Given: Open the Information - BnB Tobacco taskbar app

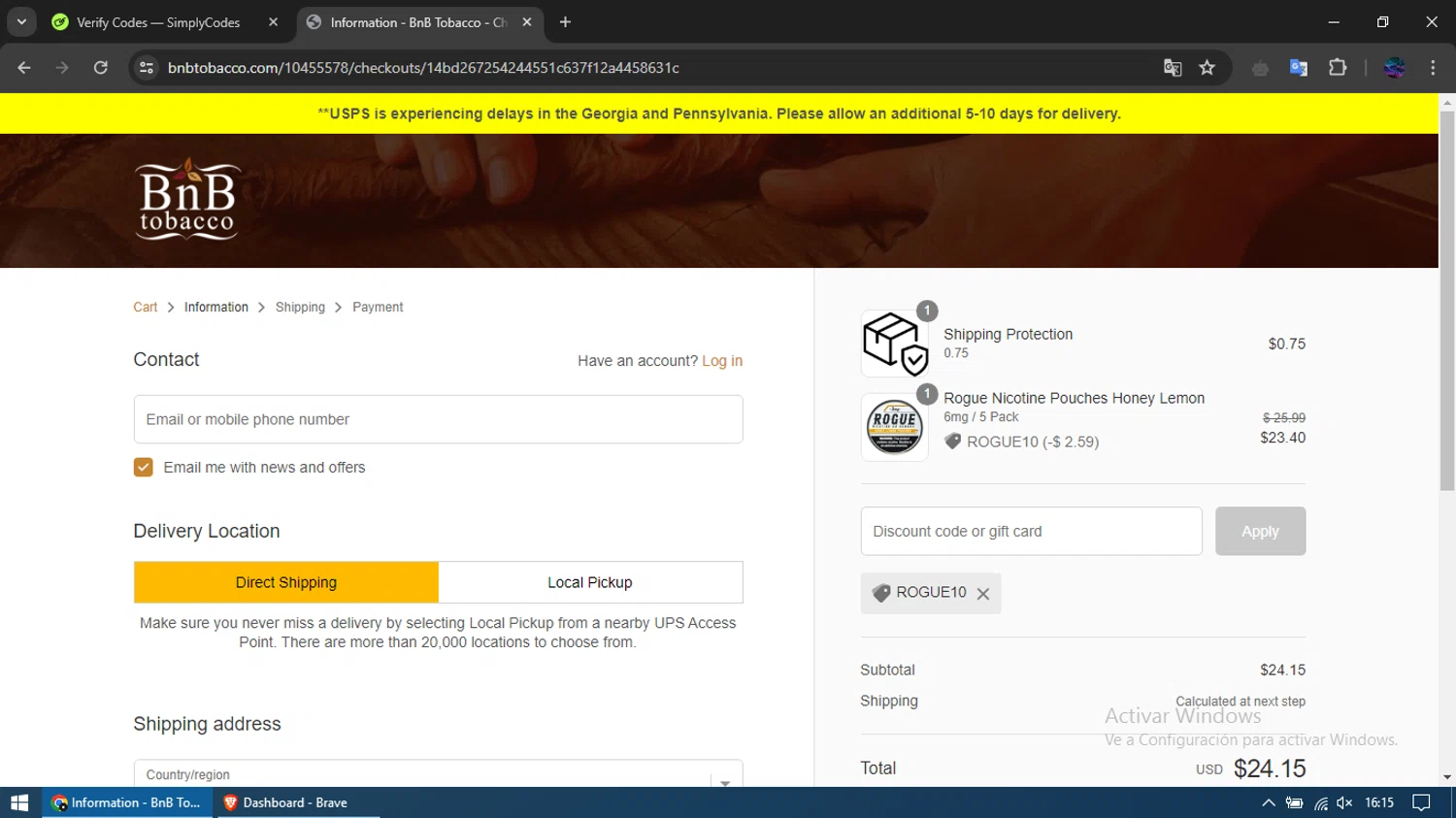Looking at the screenshot, I should click(127, 802).
